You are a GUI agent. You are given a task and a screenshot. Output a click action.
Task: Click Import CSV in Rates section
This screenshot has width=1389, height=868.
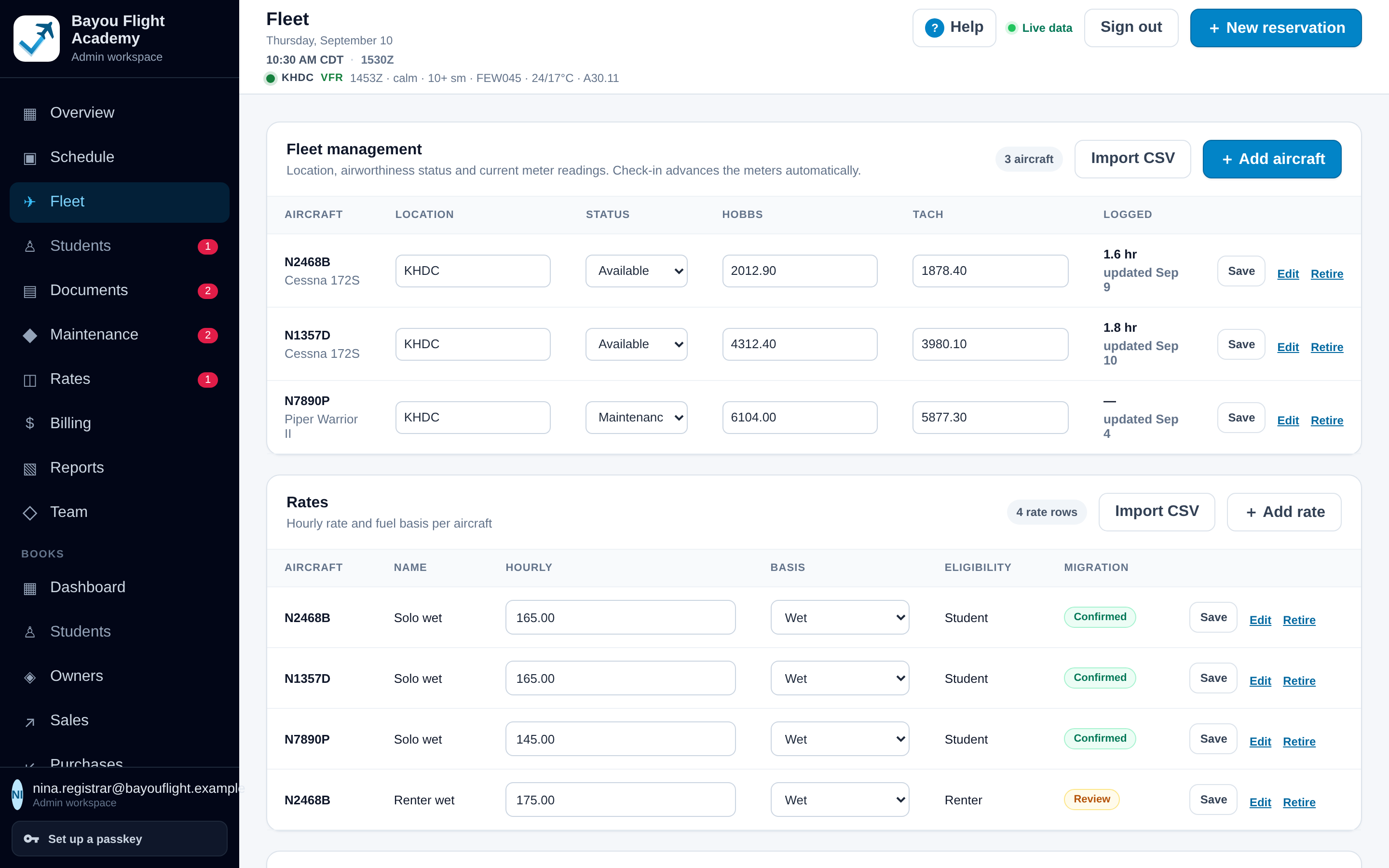click(1157, 512)
